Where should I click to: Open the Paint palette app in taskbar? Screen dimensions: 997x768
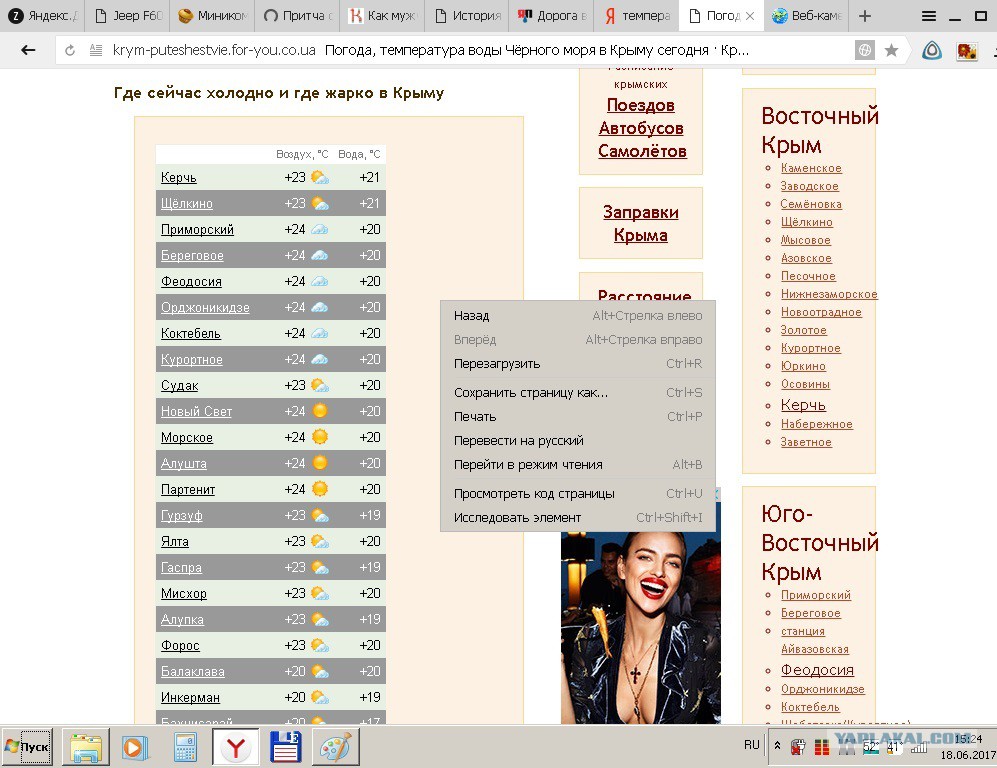point(336,747)
